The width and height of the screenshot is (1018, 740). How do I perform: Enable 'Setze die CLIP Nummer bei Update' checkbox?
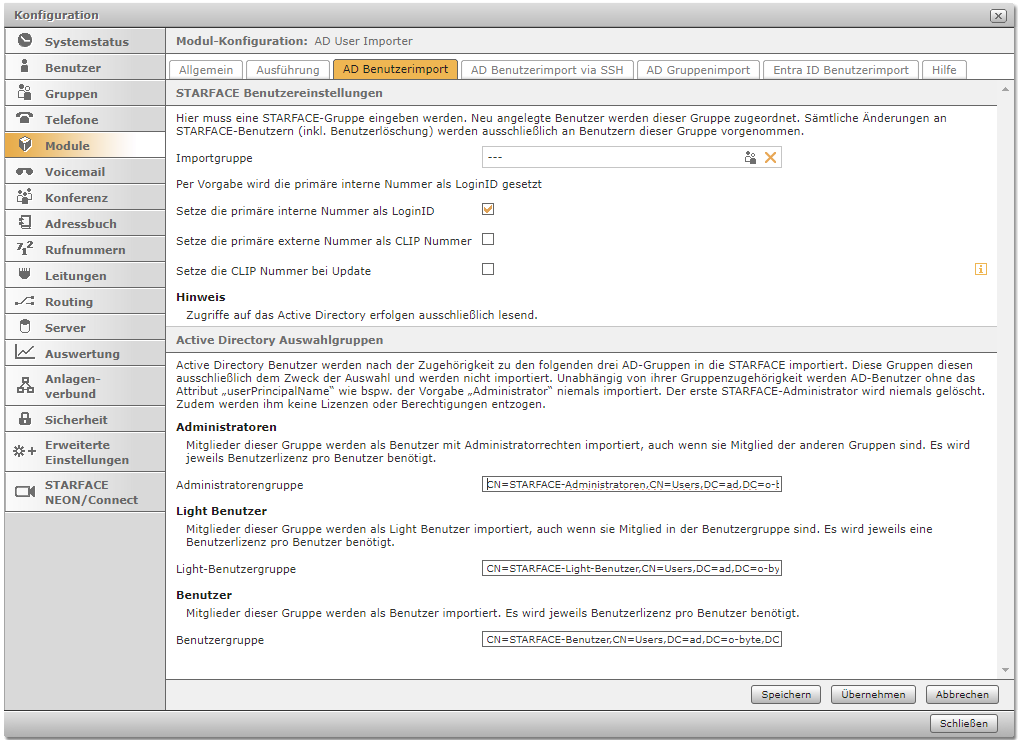pos(488,269)
